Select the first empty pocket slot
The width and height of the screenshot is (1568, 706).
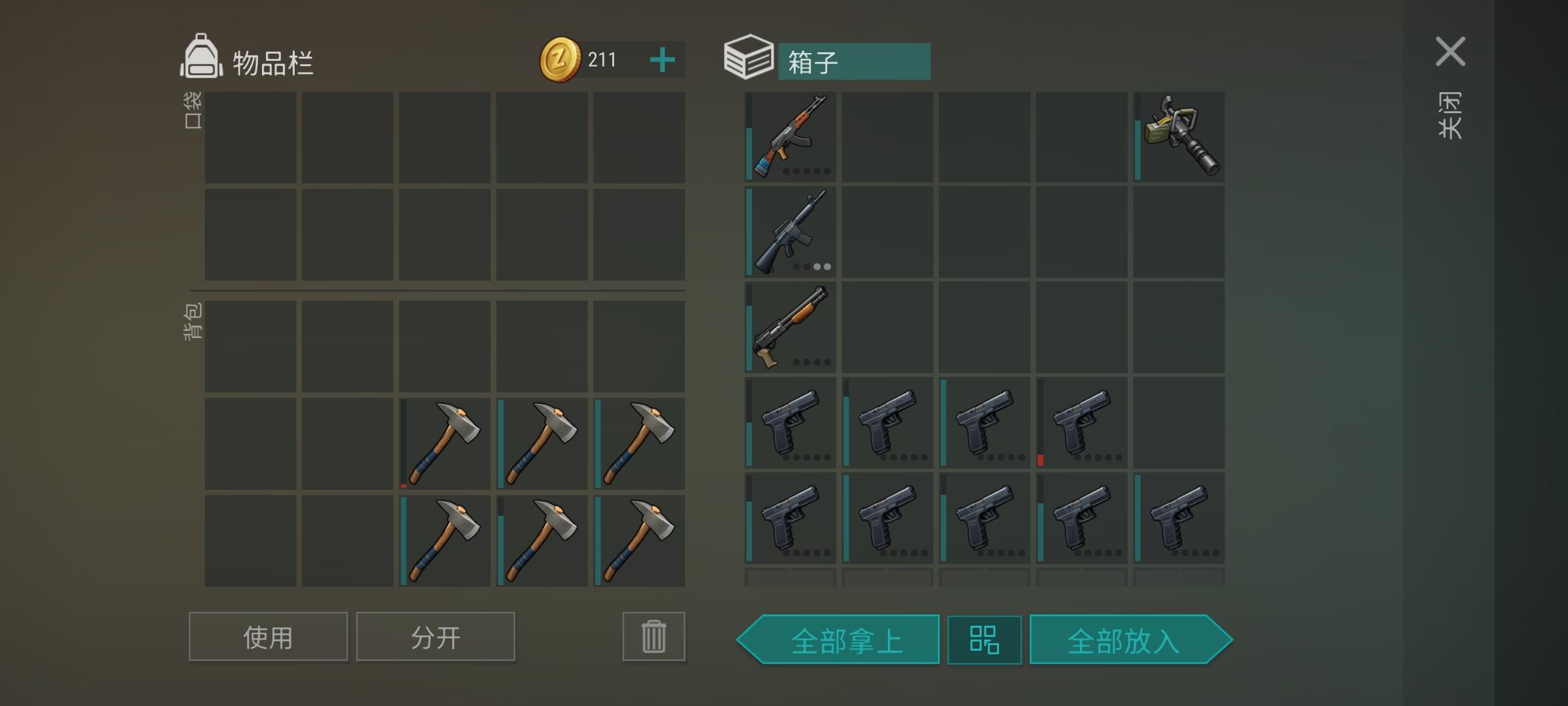(250, 137)
